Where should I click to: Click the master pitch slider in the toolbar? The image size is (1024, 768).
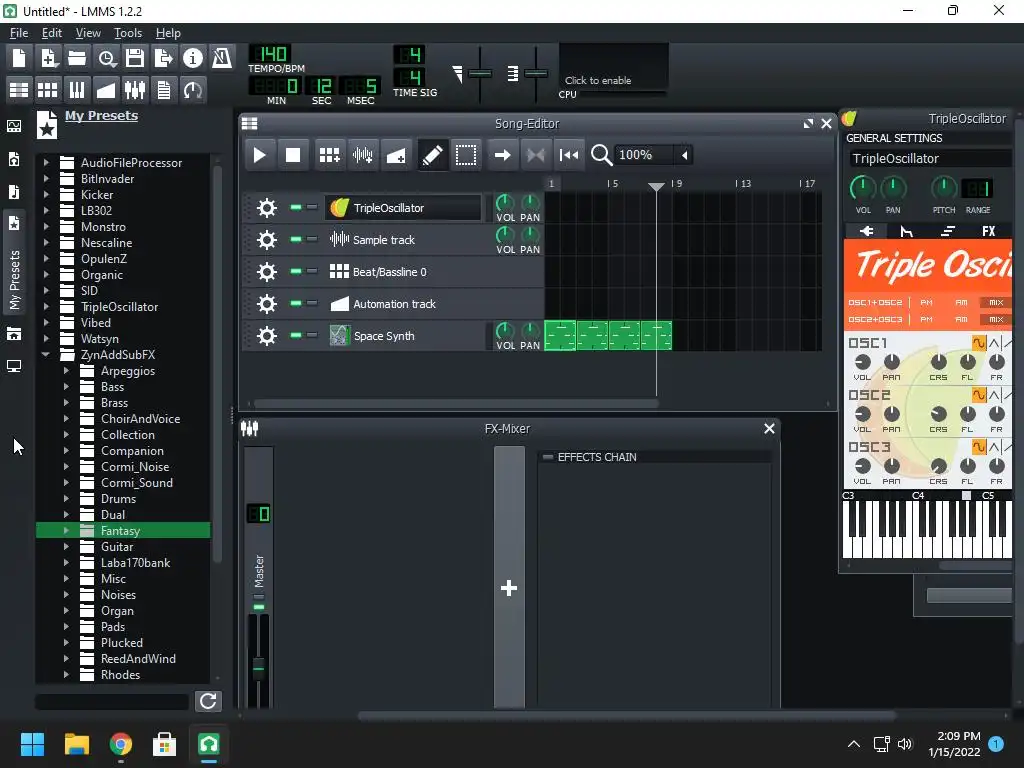pyautogui.click(x=536, y=73)
